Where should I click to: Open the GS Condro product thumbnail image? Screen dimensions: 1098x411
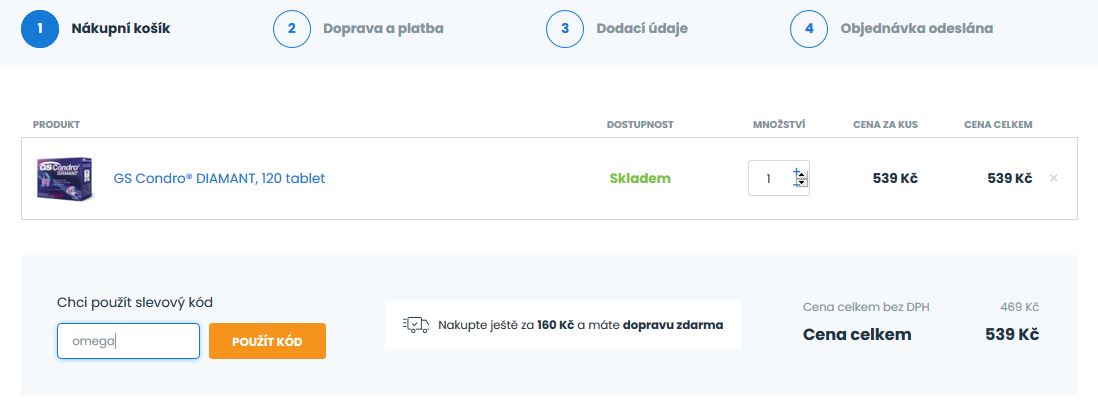(64, 179)
